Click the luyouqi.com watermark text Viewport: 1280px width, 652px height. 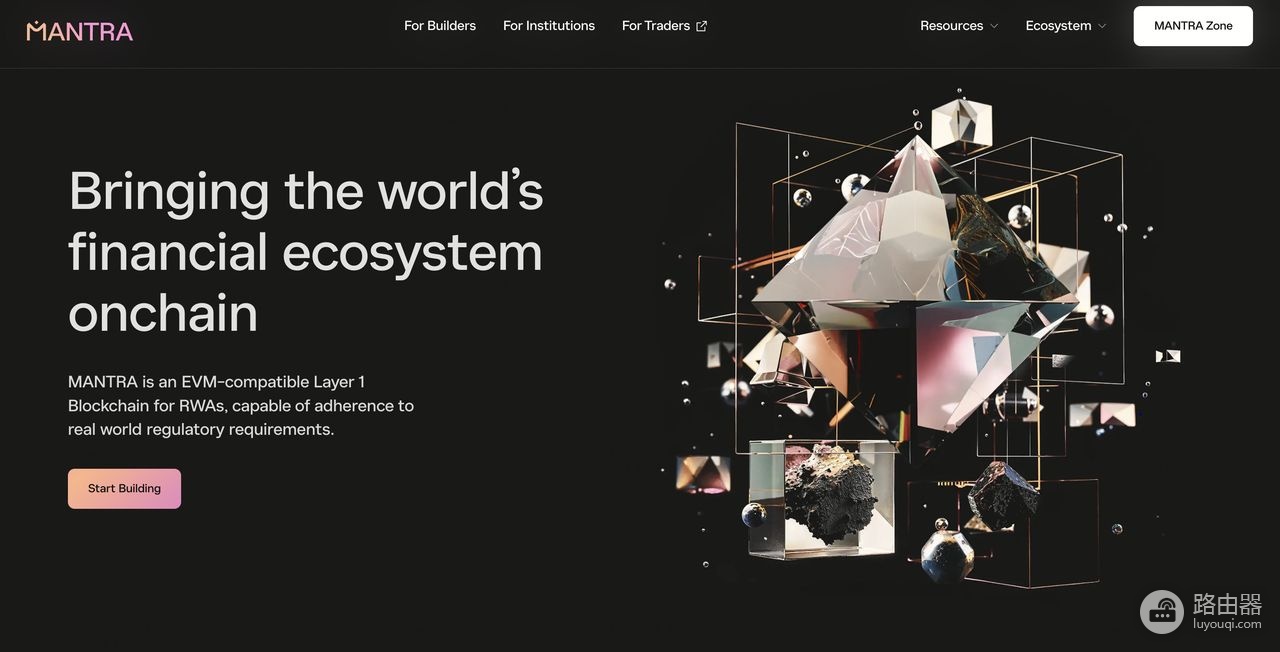tap(1227, 624)
